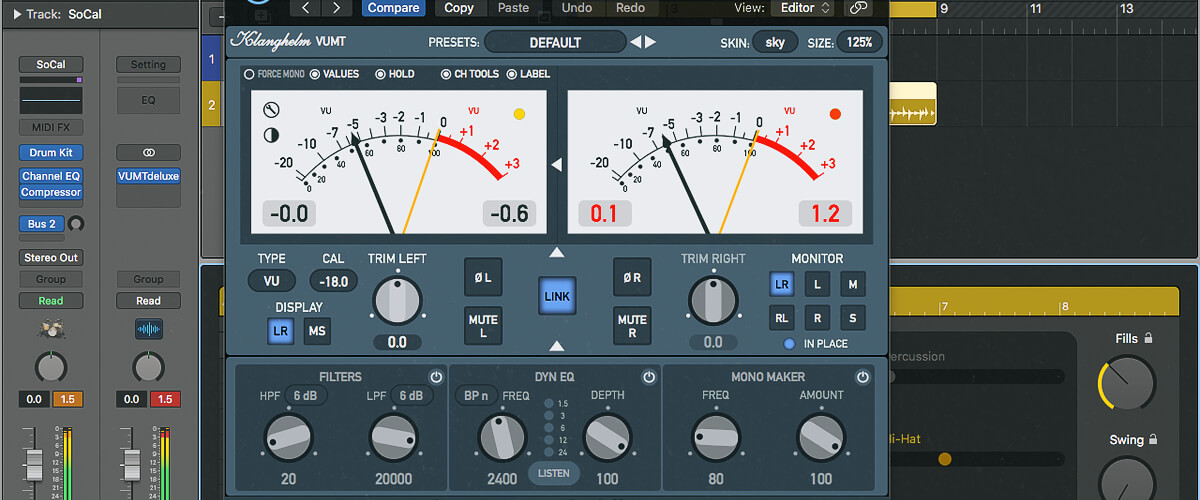Open the size selector showing 125%
The height and width of the screenshot is (500, 1200).
860,42
